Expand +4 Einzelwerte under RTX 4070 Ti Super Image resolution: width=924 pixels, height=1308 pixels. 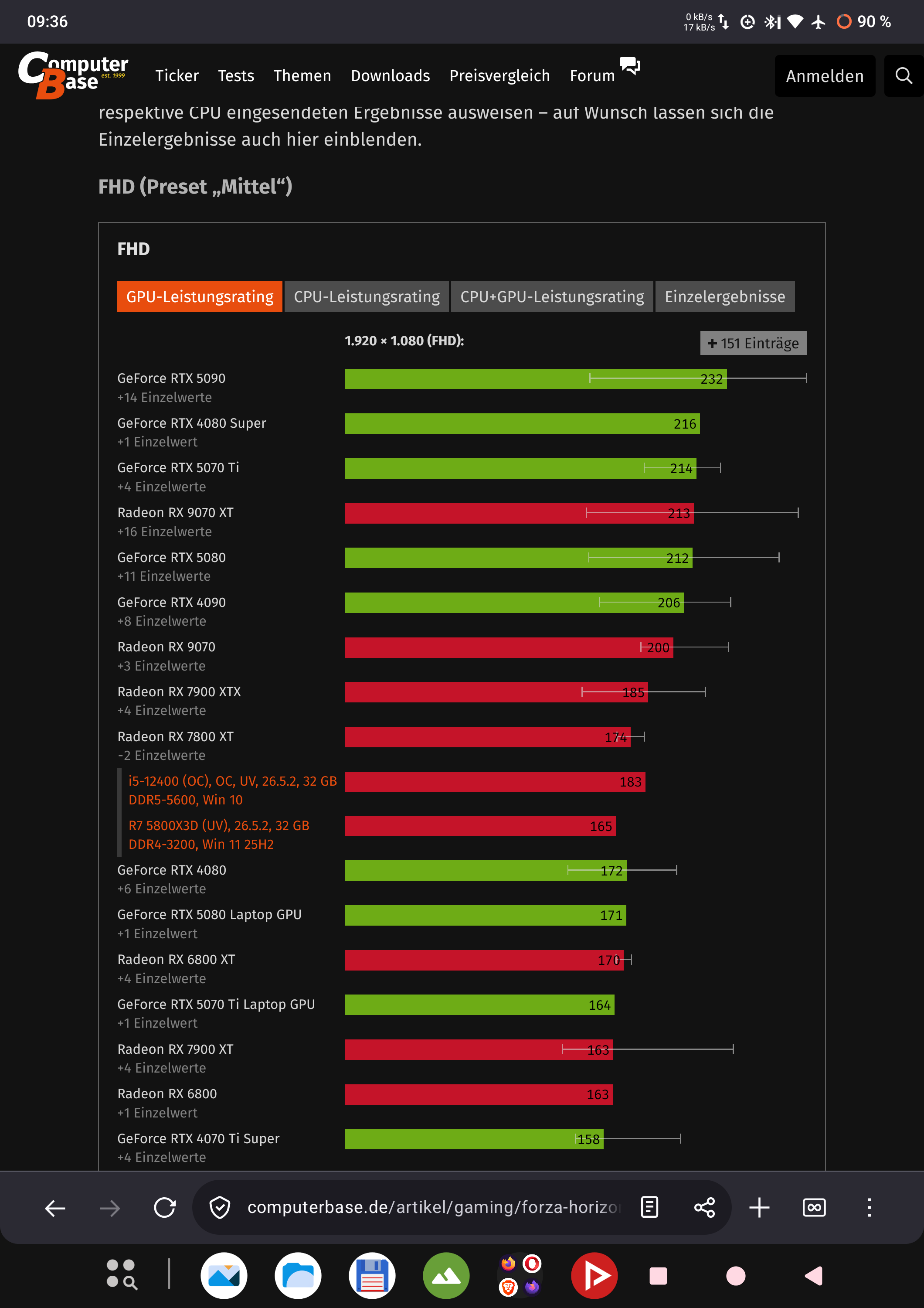(x=162, y=1157)
